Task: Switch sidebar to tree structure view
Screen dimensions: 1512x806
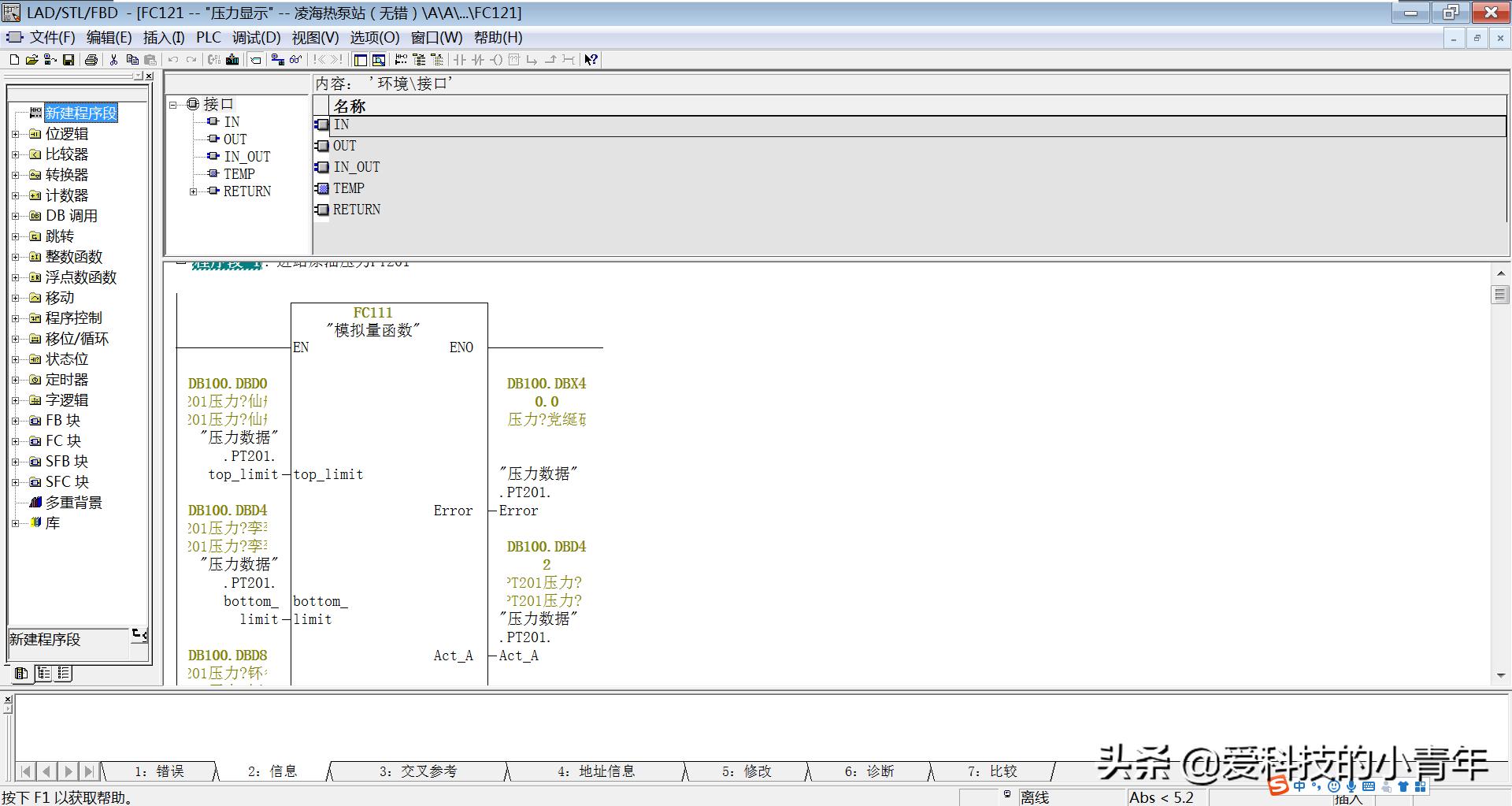Action: (45, 674)
